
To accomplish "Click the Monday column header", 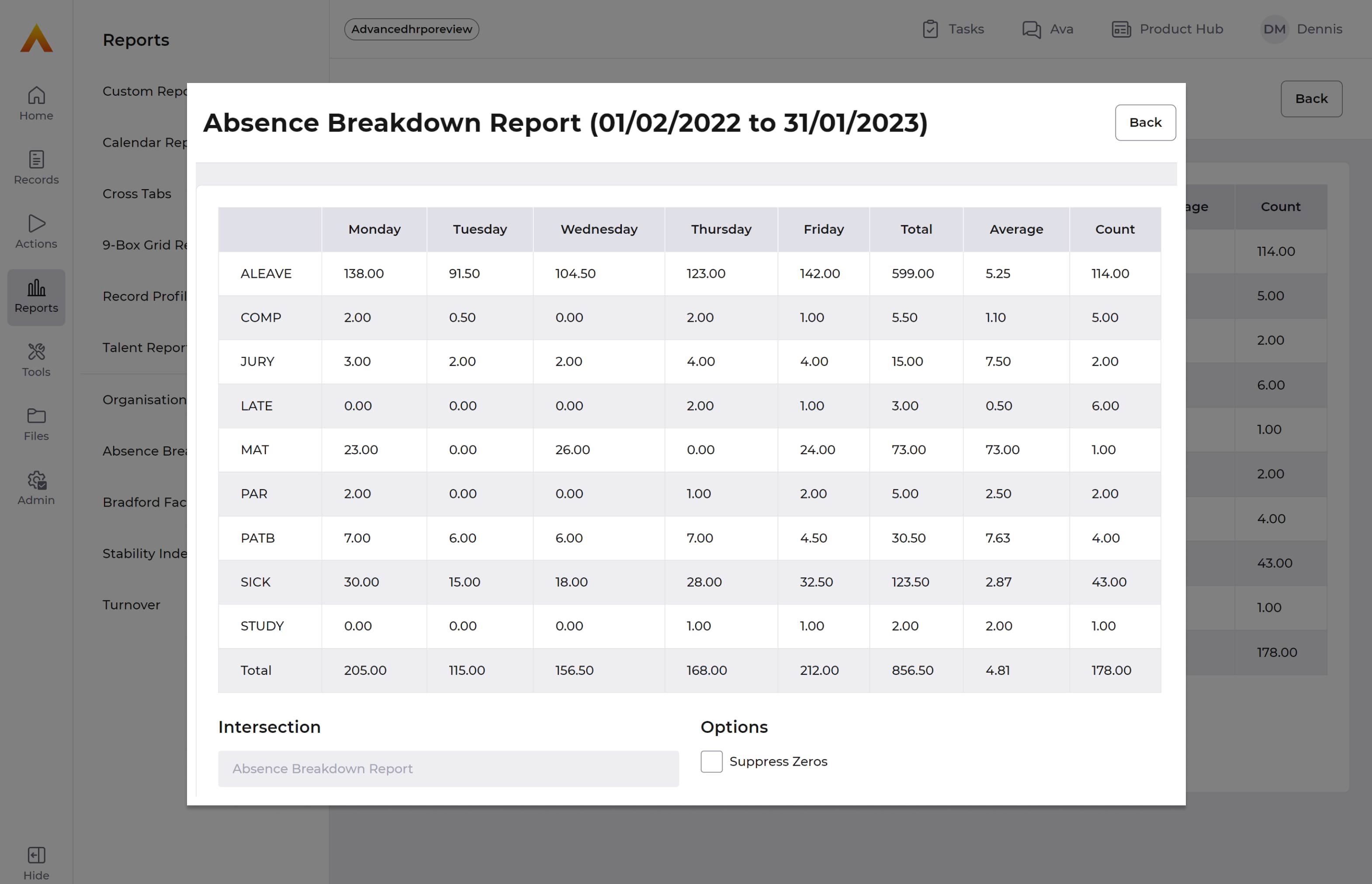I will click(x=374, y=229).
